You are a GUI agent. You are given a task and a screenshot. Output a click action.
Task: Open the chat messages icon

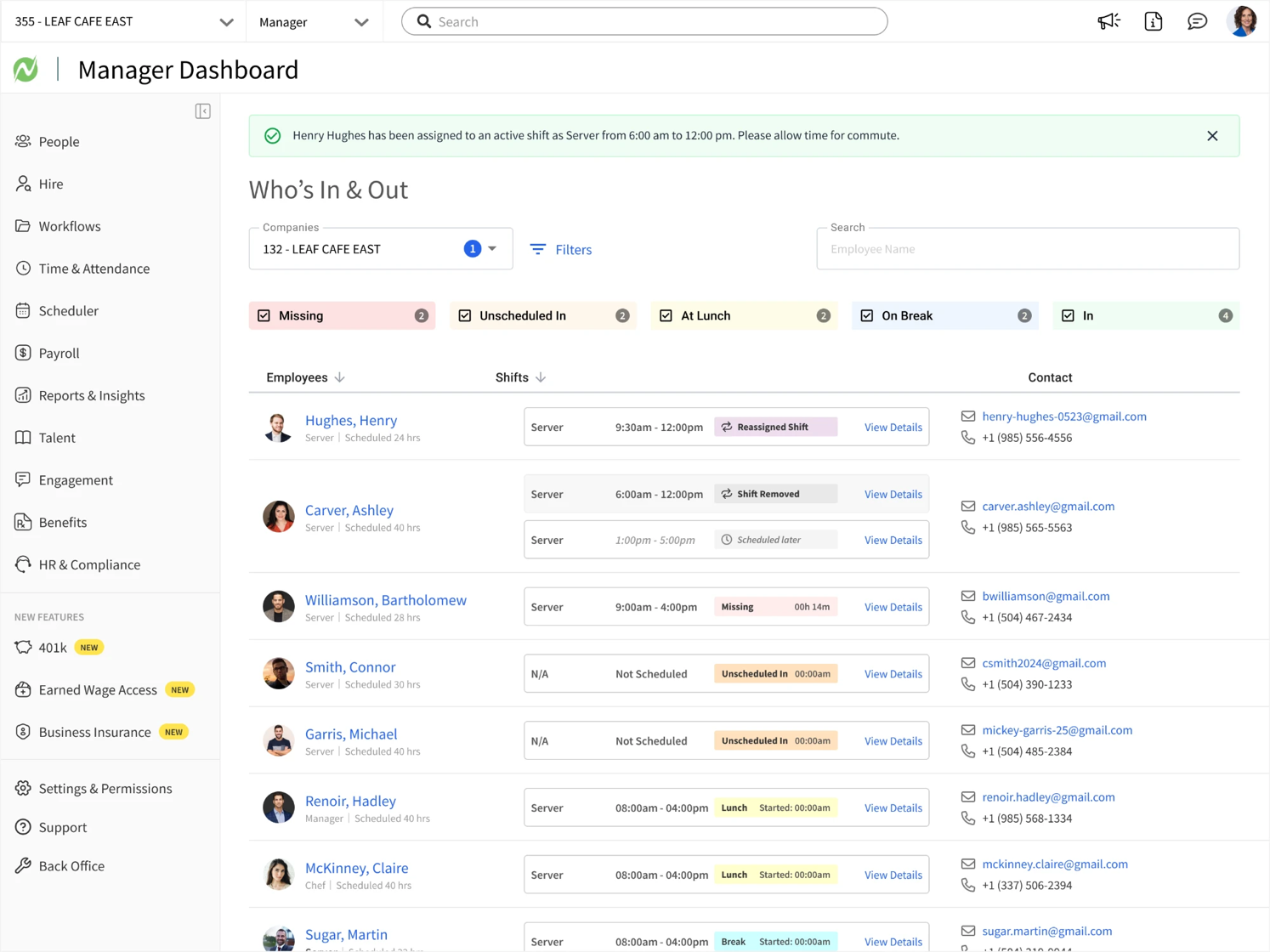[x=1197, y=21]
